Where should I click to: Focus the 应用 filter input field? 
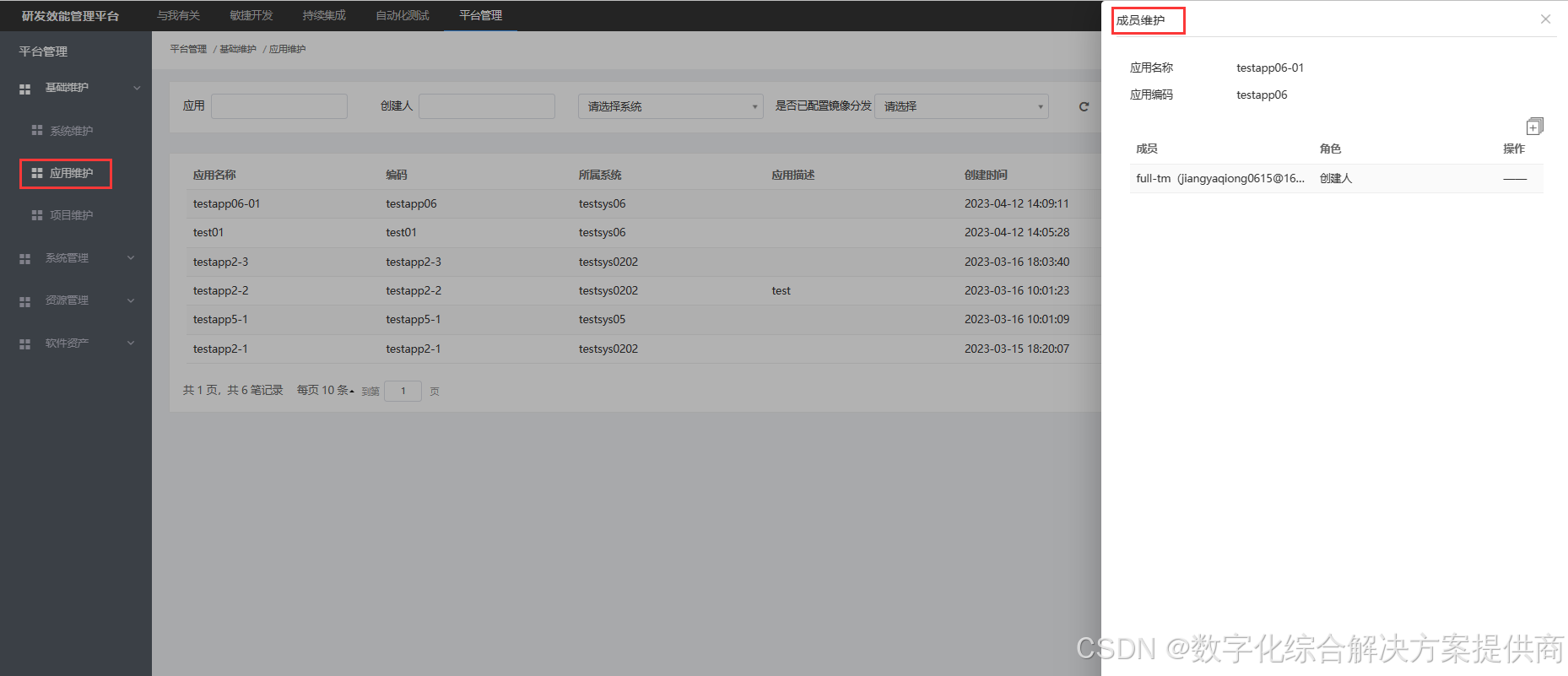[279, 106]
